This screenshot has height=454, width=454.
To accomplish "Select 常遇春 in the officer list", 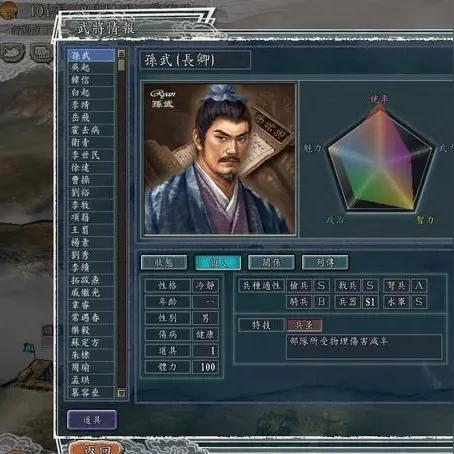I will (x=91, y=317).
